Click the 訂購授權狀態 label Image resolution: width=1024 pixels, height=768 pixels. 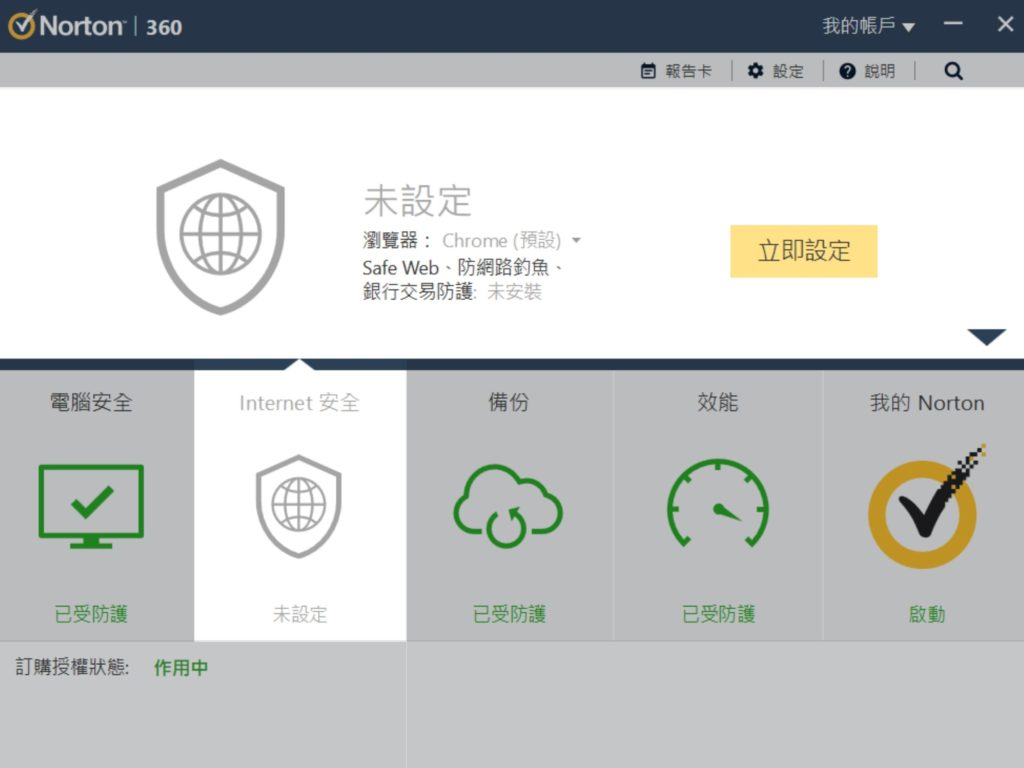72,667
